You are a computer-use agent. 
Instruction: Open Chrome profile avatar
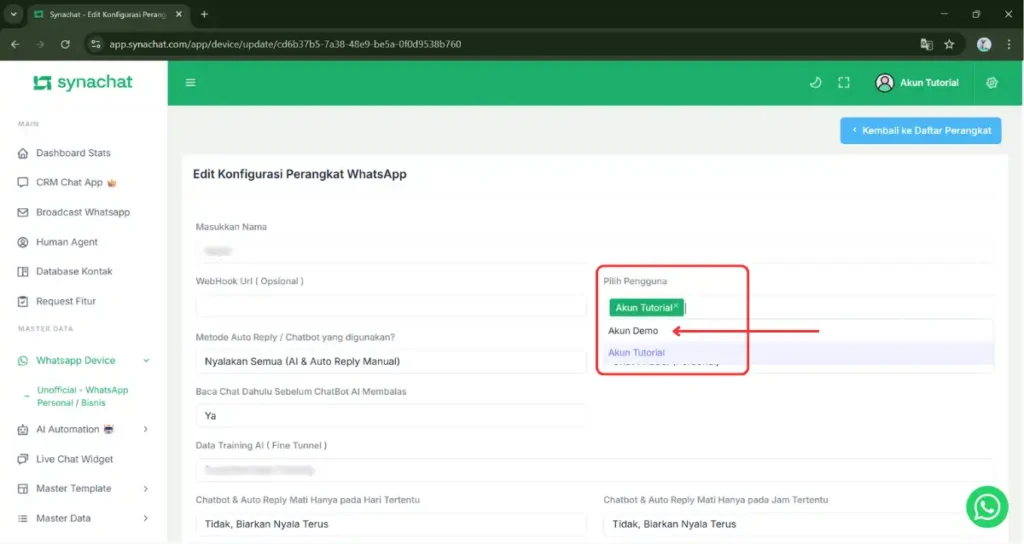tap(984, 44)
